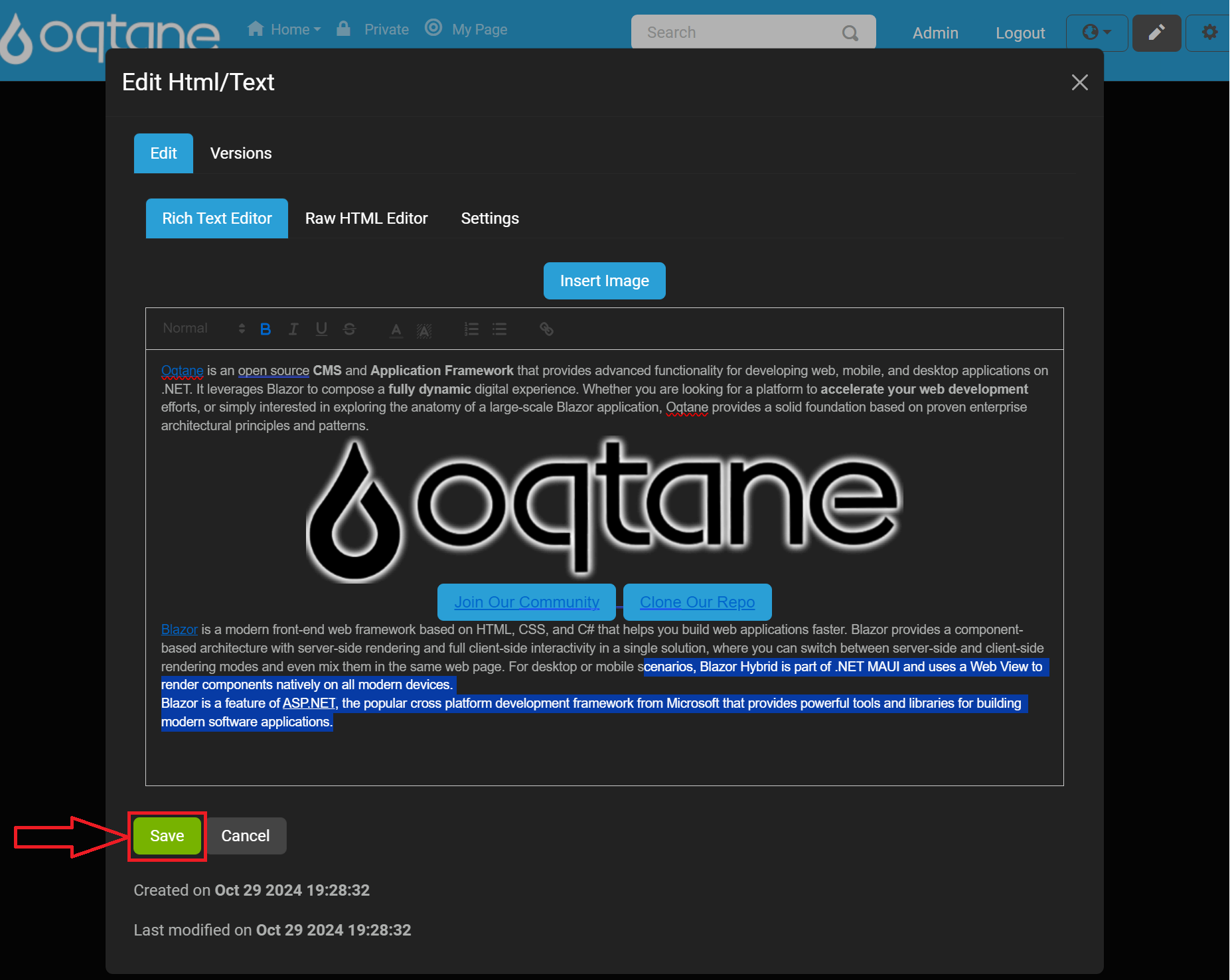Screen dimensions: 1230x980
Task: Open the Normal heading style dropdown
Action: 204,329
